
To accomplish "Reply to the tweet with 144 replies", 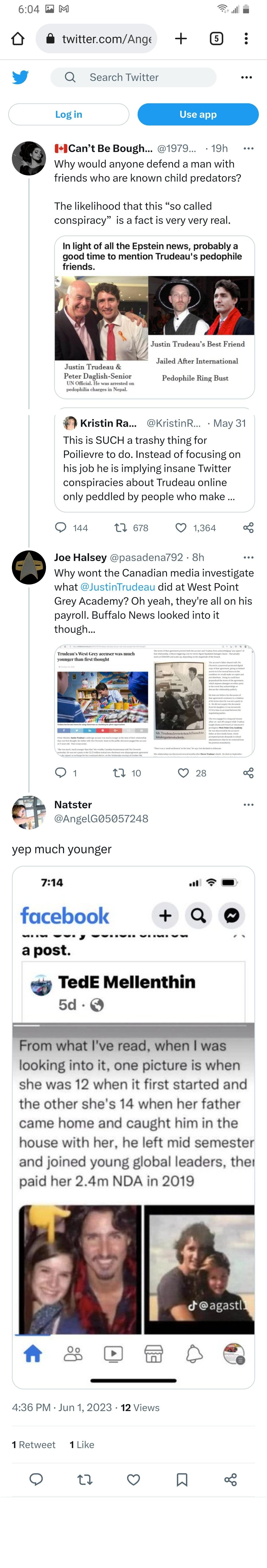I will [61, 528].
